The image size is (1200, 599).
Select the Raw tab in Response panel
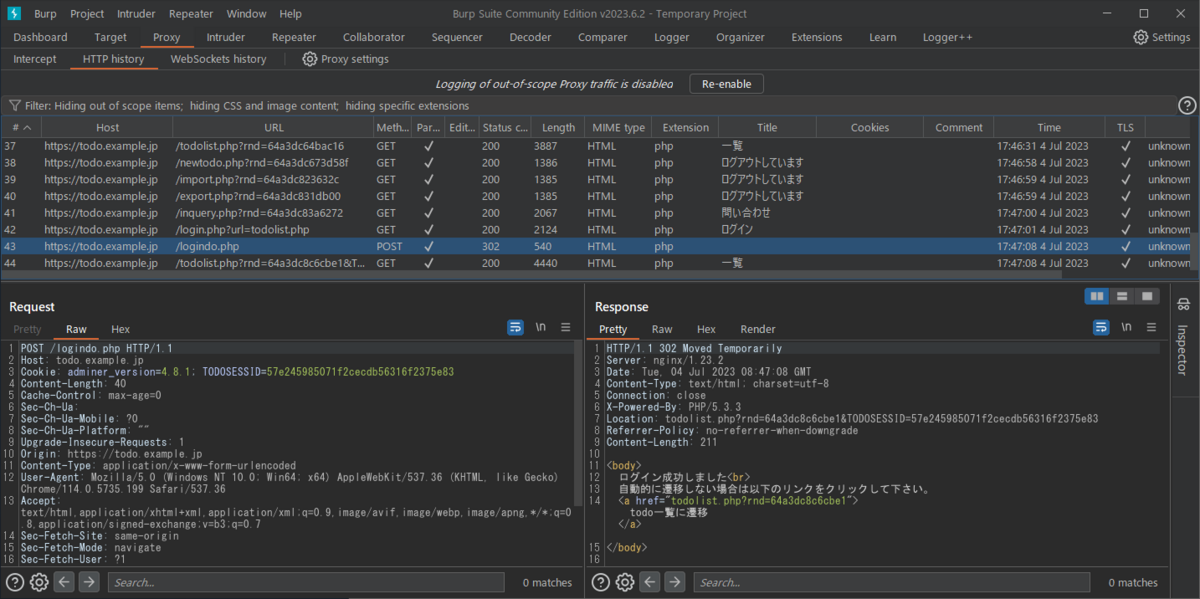[x=662, y=329]
